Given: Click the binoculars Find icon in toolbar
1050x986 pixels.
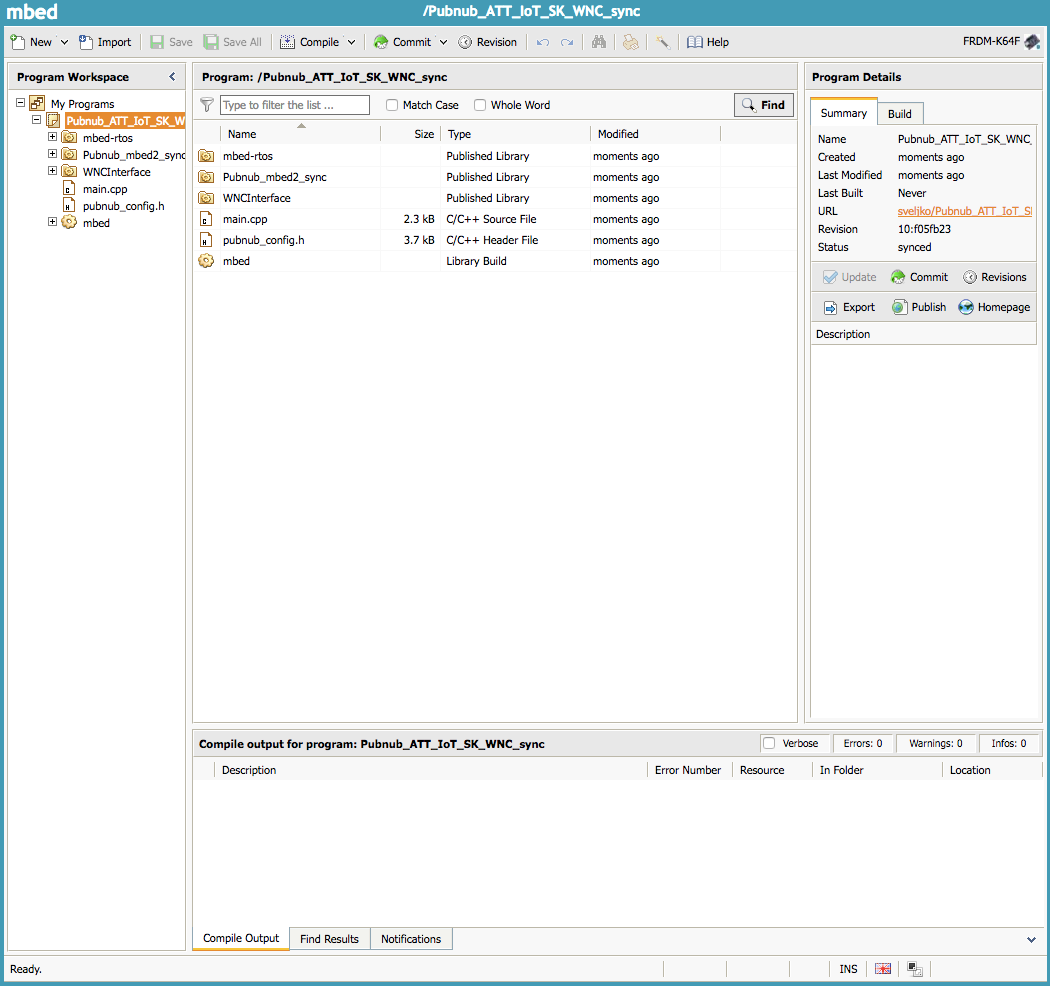Looking at the screenshot, I should click(599, 42).
